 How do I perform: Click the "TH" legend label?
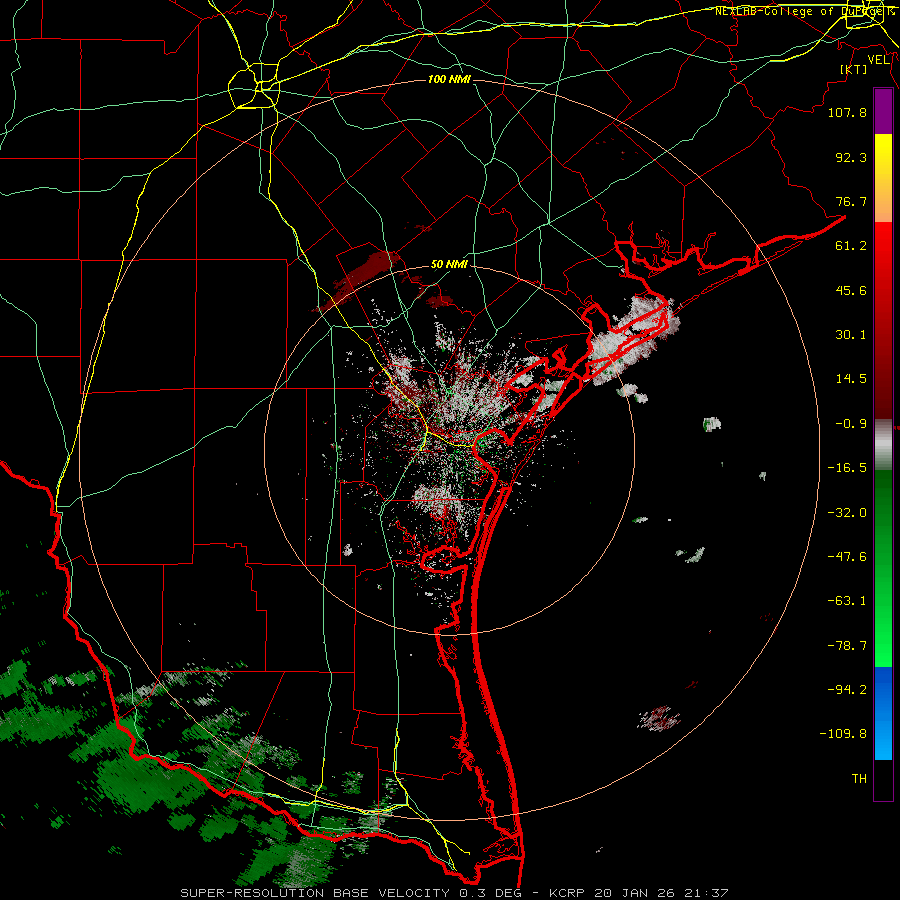[x=859, y=778]
